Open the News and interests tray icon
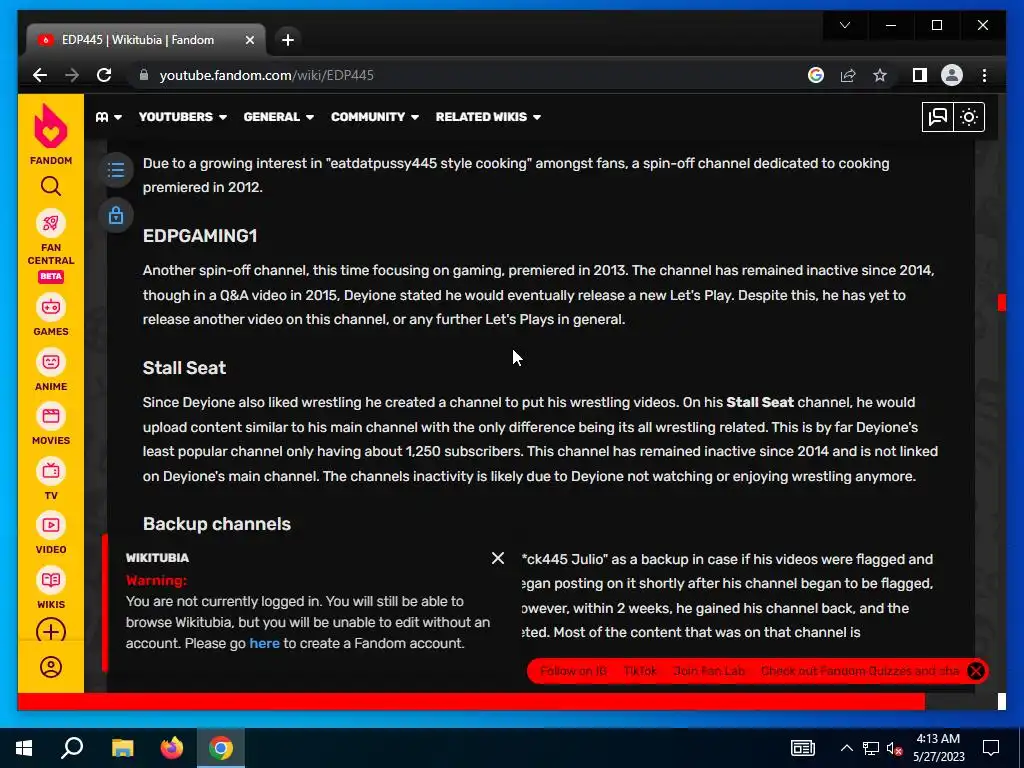Screen dimensions: 1024x768 pyautogui.click(x=803, y=748)
